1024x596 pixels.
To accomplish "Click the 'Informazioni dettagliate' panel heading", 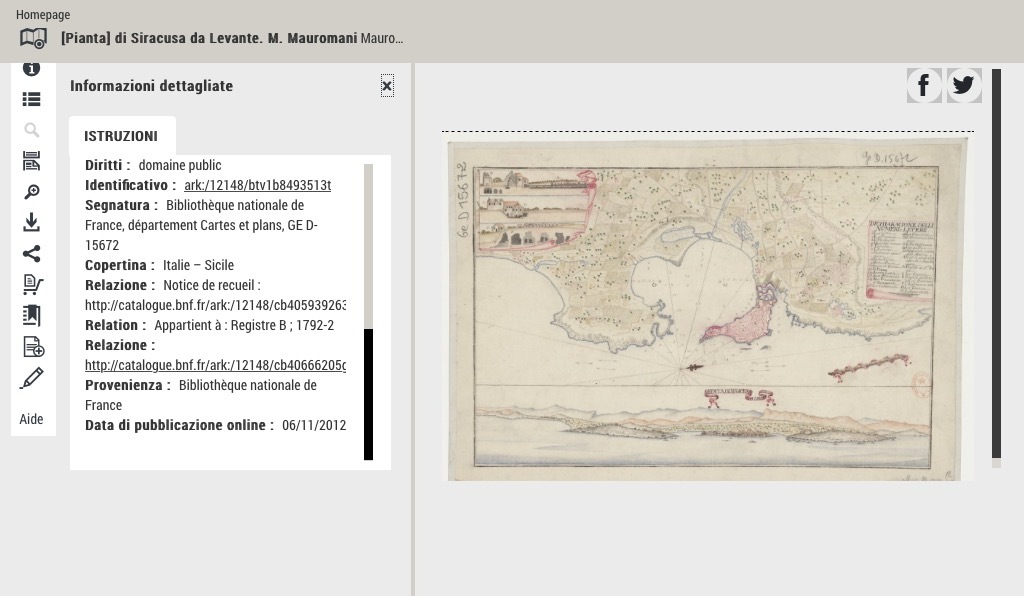I will tap(152, 86).
